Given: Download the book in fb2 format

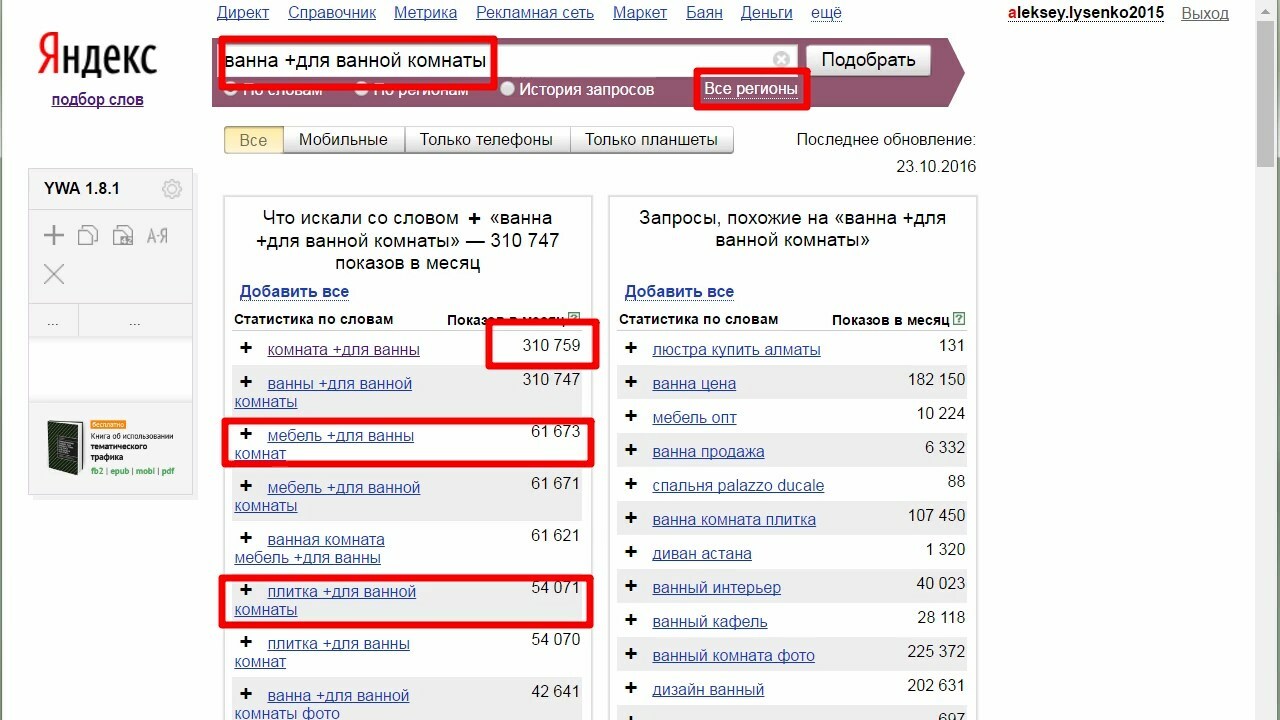Looking at the screenshot, I should (x=98, y=470).
